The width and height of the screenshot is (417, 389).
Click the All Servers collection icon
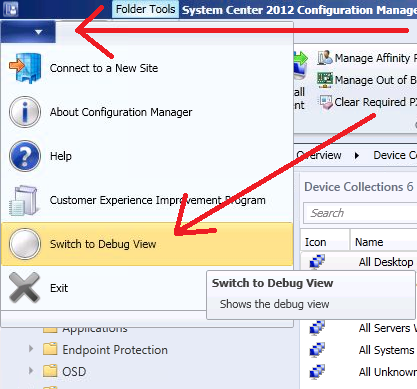tap(317, 328)
